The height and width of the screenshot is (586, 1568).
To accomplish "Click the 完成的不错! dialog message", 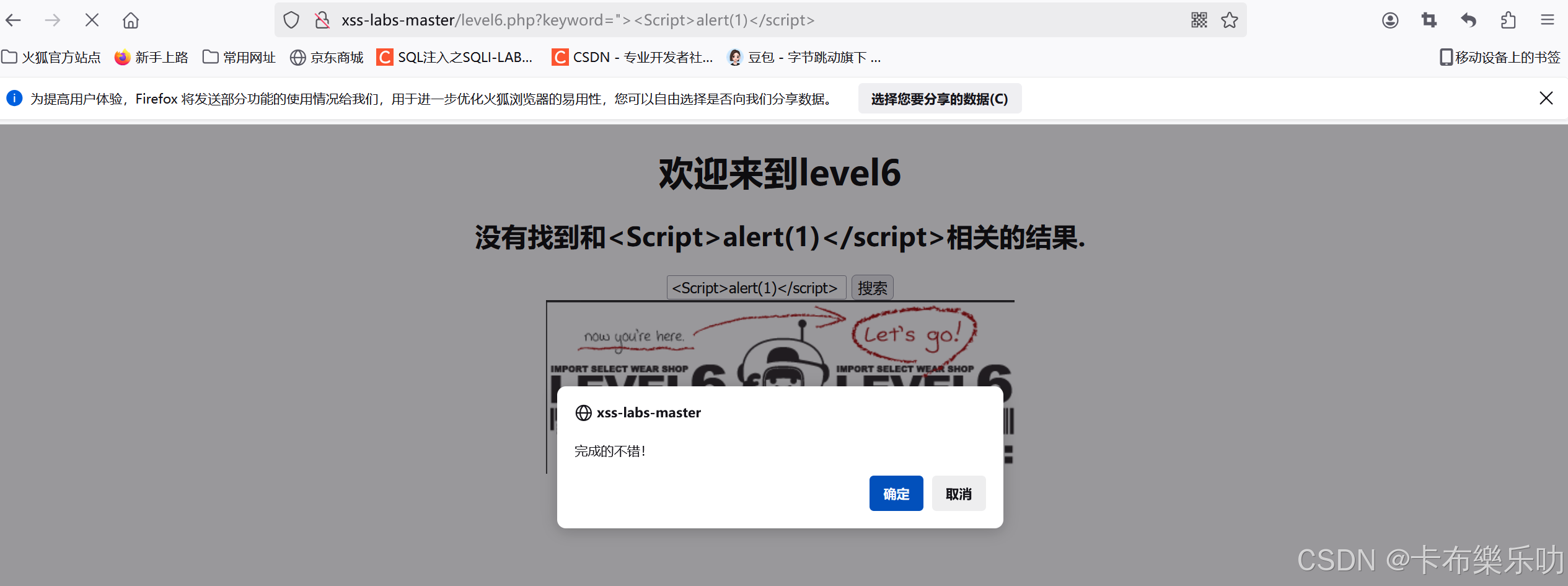I will coord(610,451).
